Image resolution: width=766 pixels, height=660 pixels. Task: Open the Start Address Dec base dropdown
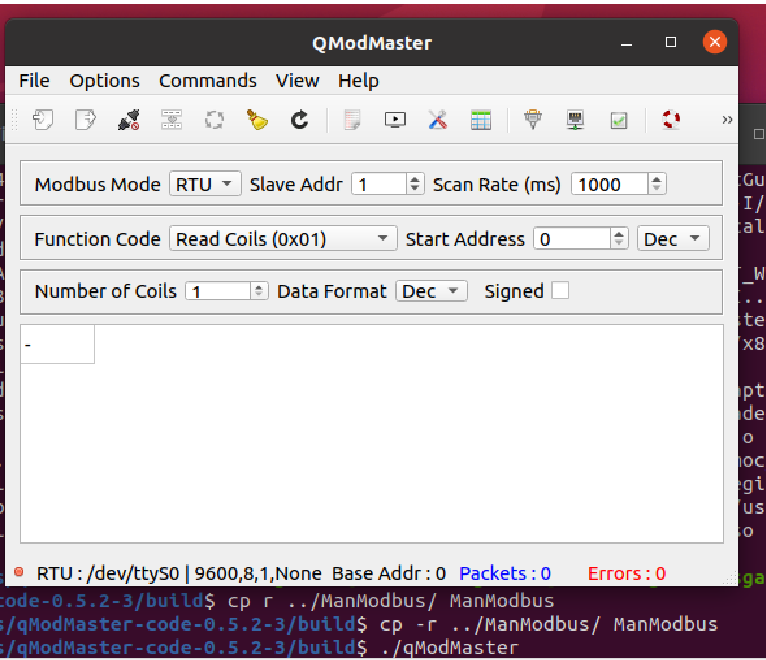click(673, 238)
